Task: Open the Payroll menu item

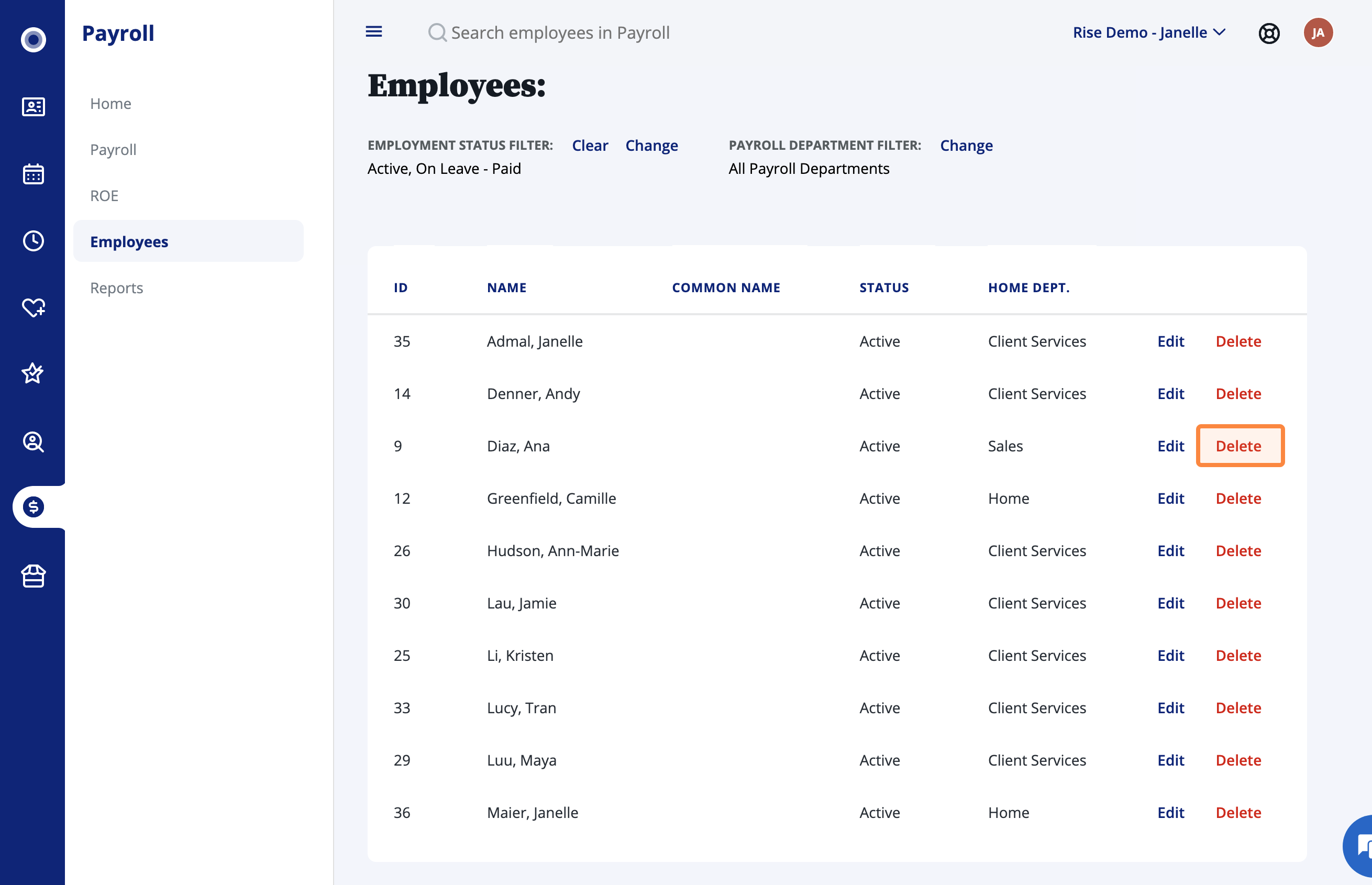Action: point(113,149)
